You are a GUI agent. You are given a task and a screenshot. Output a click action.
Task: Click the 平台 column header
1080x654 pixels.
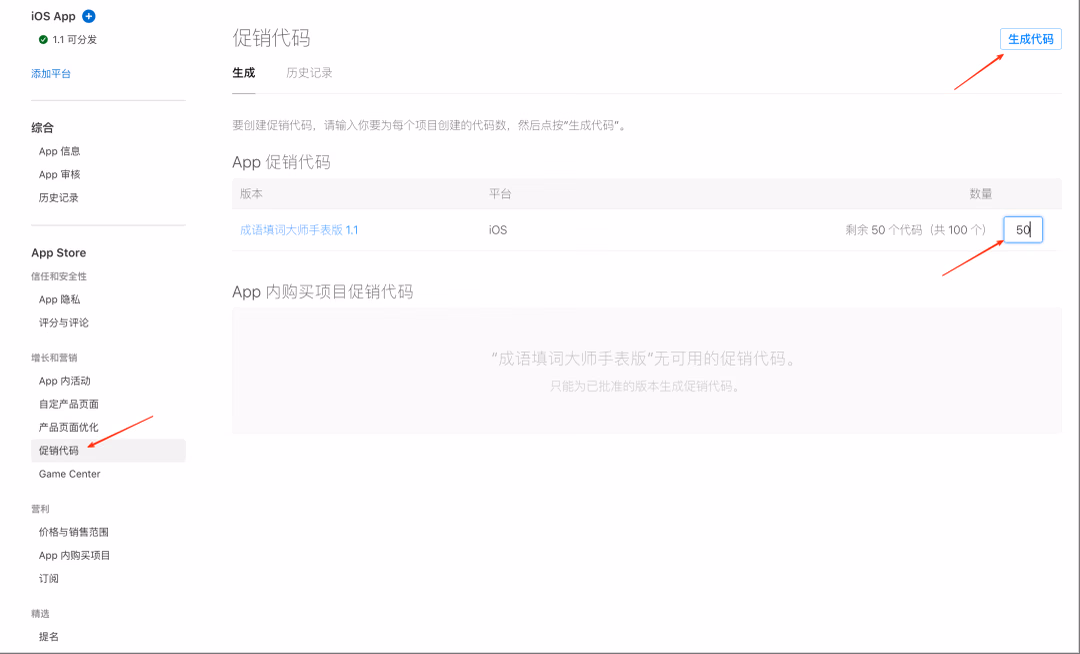500,194
